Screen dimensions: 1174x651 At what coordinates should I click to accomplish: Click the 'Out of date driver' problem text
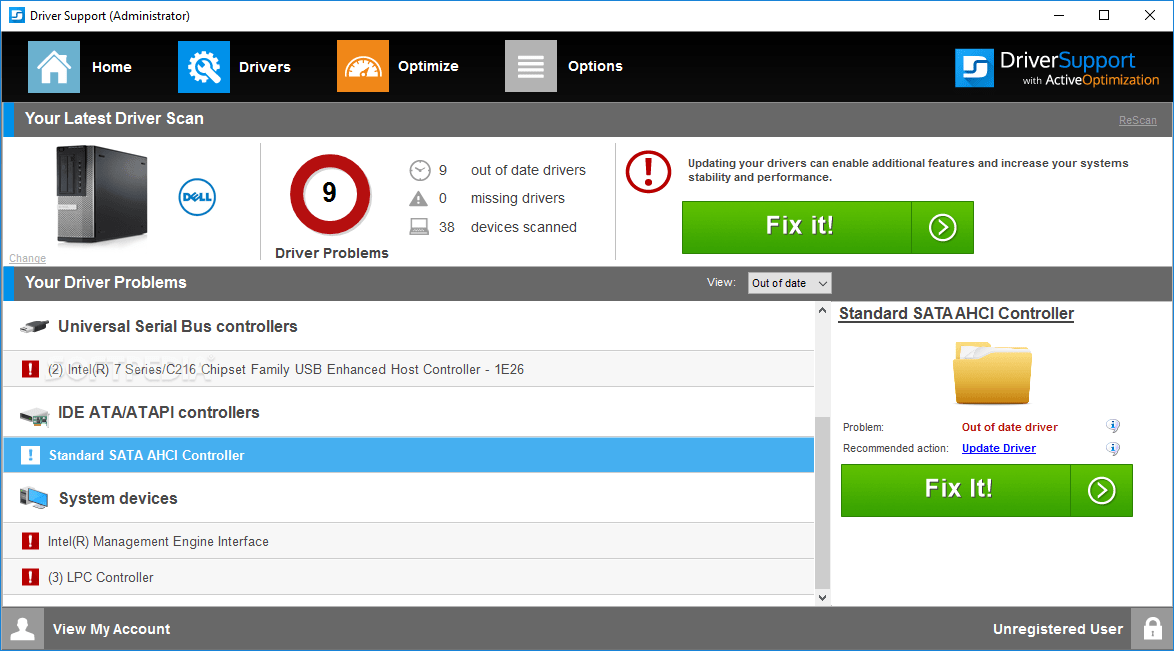(x=1009, y=427)
